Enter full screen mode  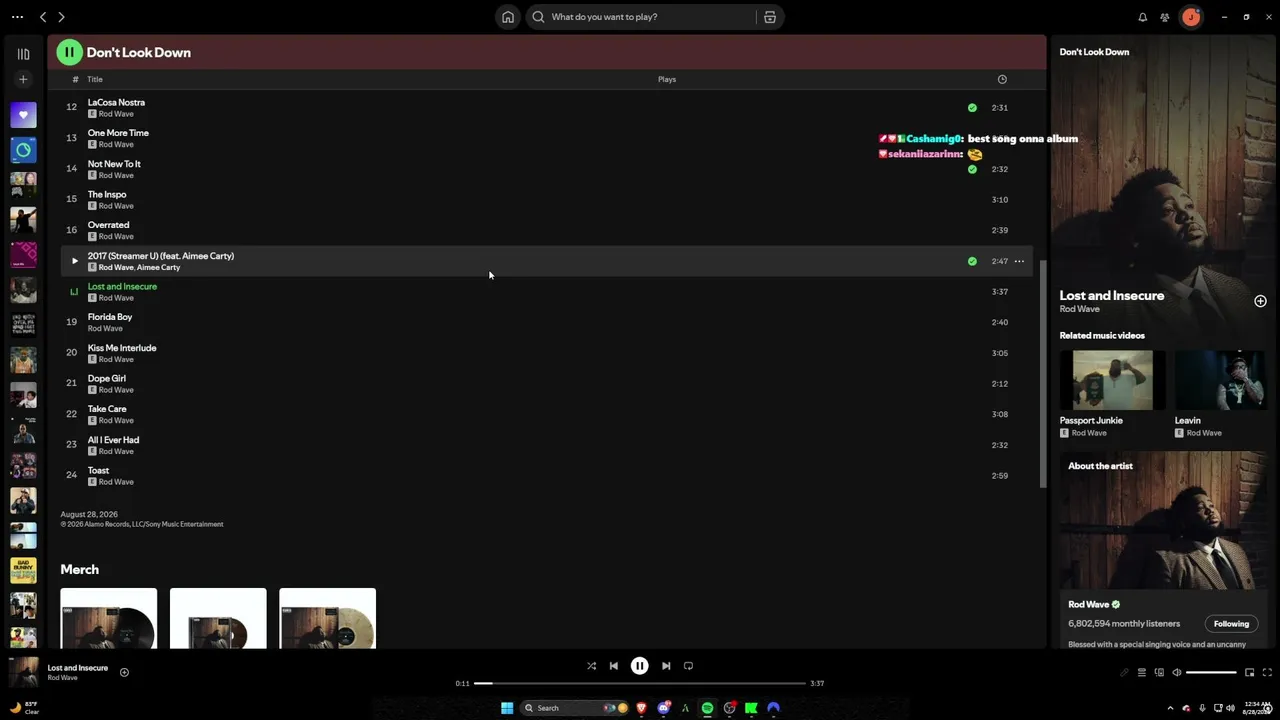(x=1267, y=672)
